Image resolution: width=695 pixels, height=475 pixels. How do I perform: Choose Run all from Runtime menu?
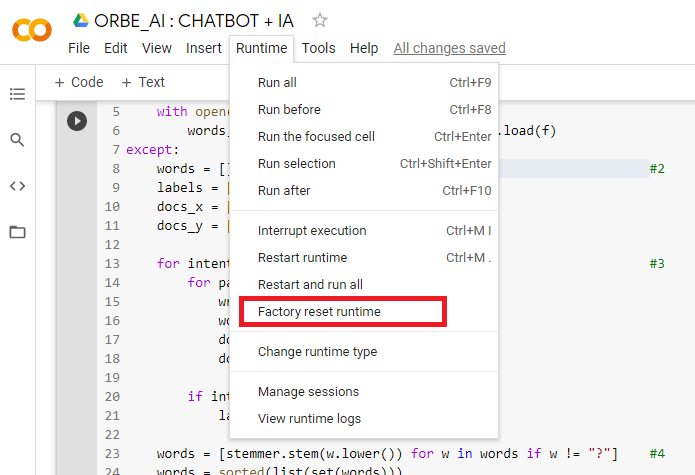364,82
